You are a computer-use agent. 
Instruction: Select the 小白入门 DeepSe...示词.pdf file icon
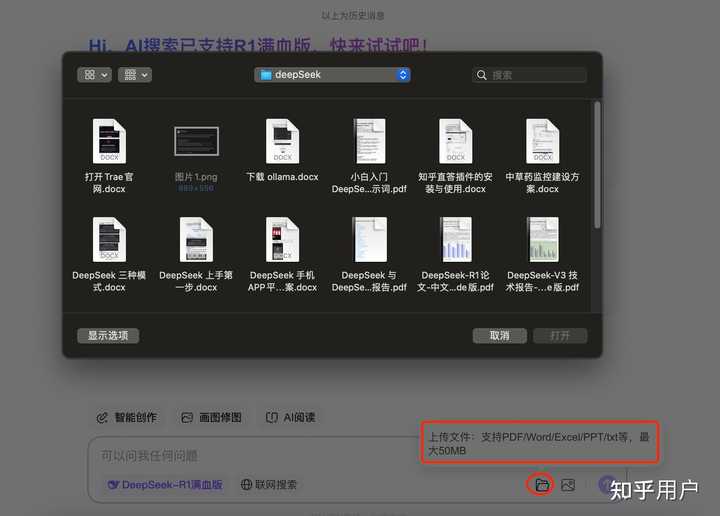pos(369,141)
